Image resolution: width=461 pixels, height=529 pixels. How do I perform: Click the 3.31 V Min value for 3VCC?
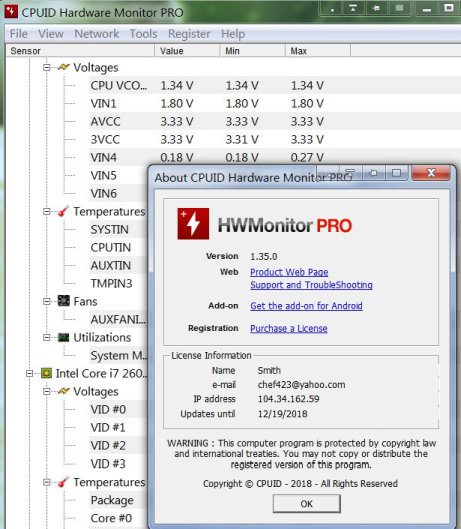[x=242, y=139]
